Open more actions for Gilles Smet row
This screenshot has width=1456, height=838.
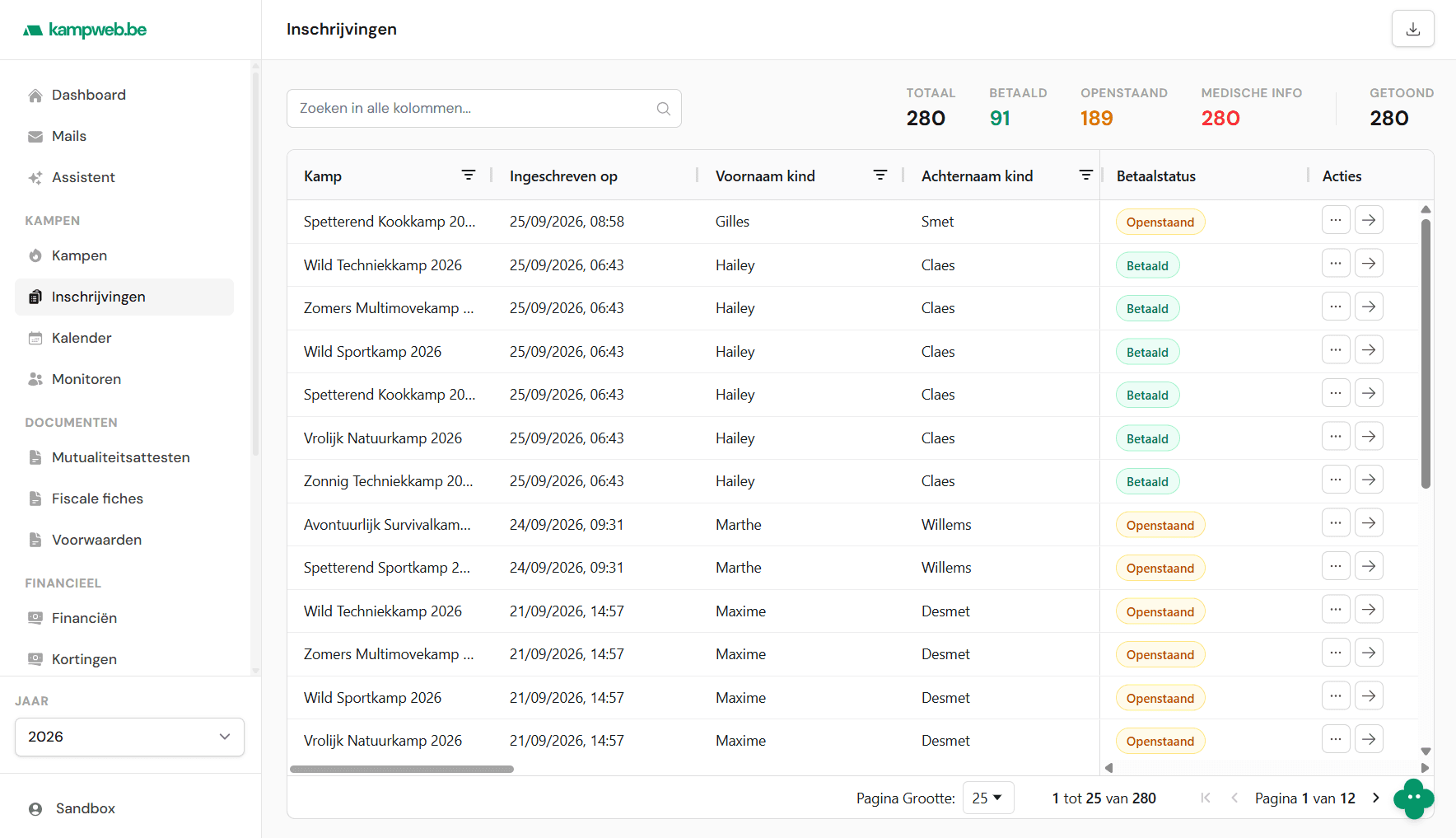coord(1336,220)
